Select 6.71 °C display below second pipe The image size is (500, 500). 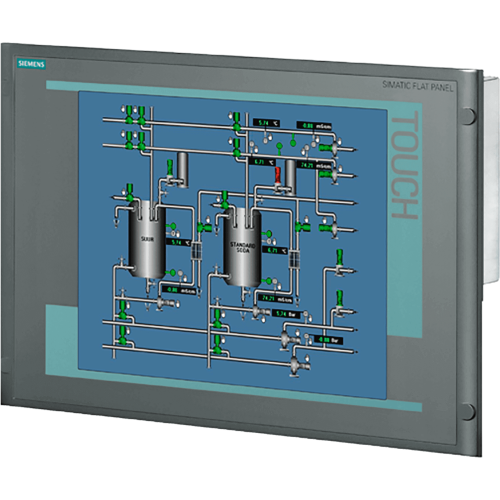click(262, 162)
